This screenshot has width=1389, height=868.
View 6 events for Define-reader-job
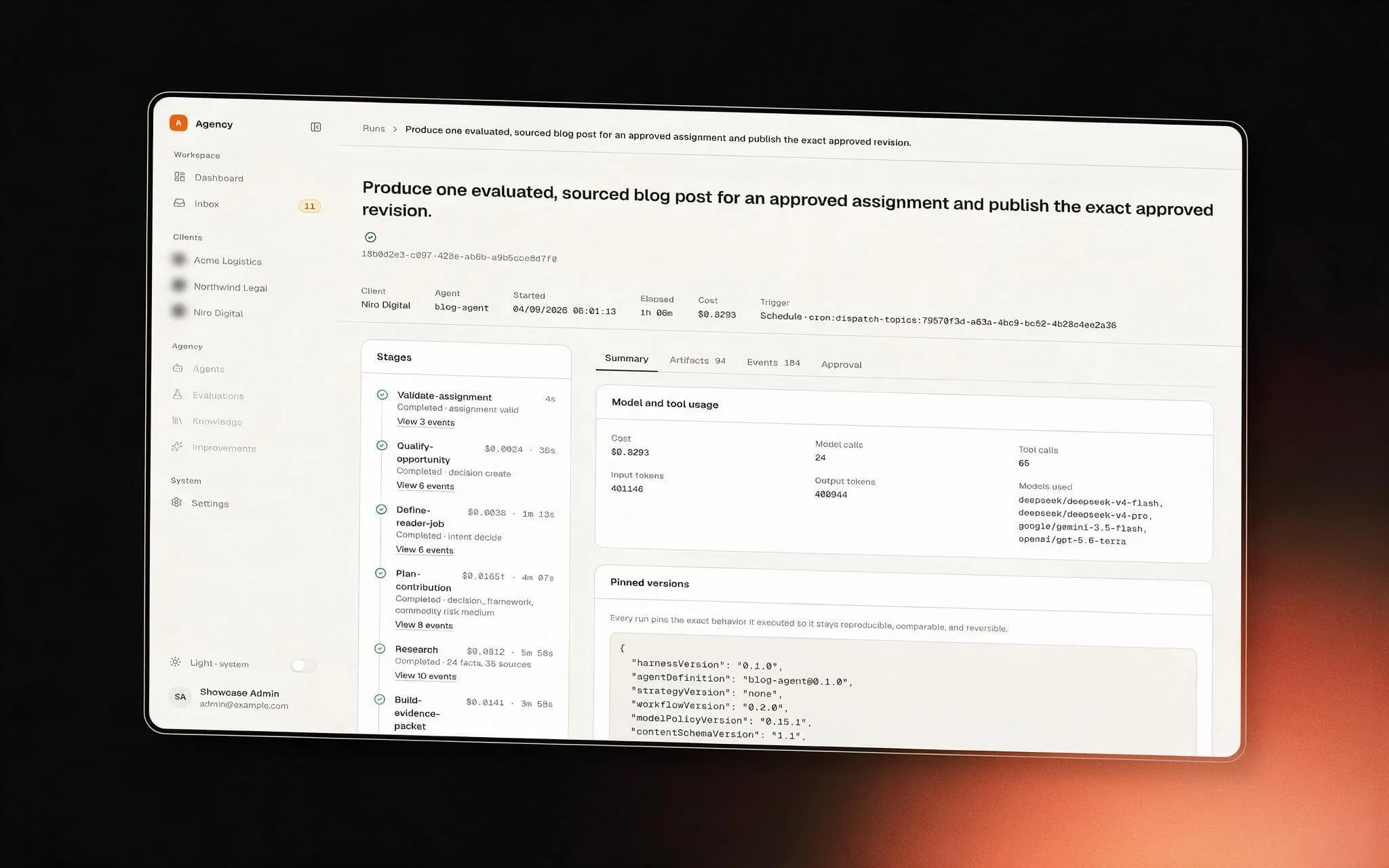point(425,549)
